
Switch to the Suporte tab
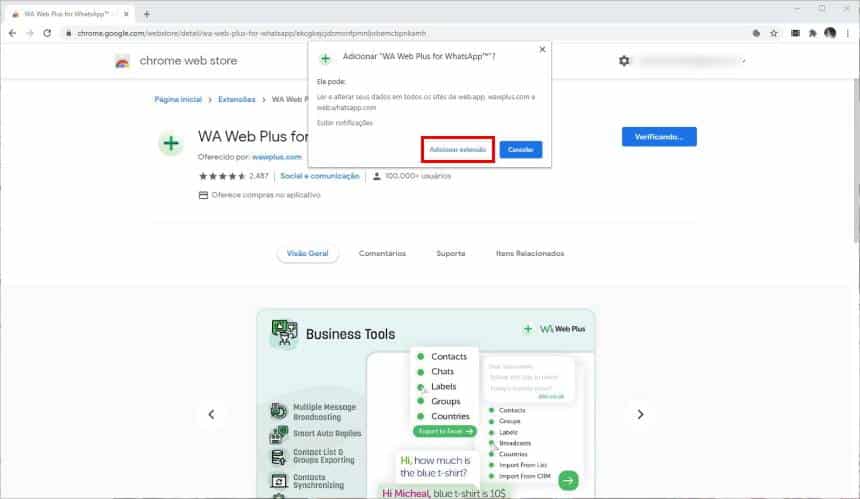click(x=451, y=253)
